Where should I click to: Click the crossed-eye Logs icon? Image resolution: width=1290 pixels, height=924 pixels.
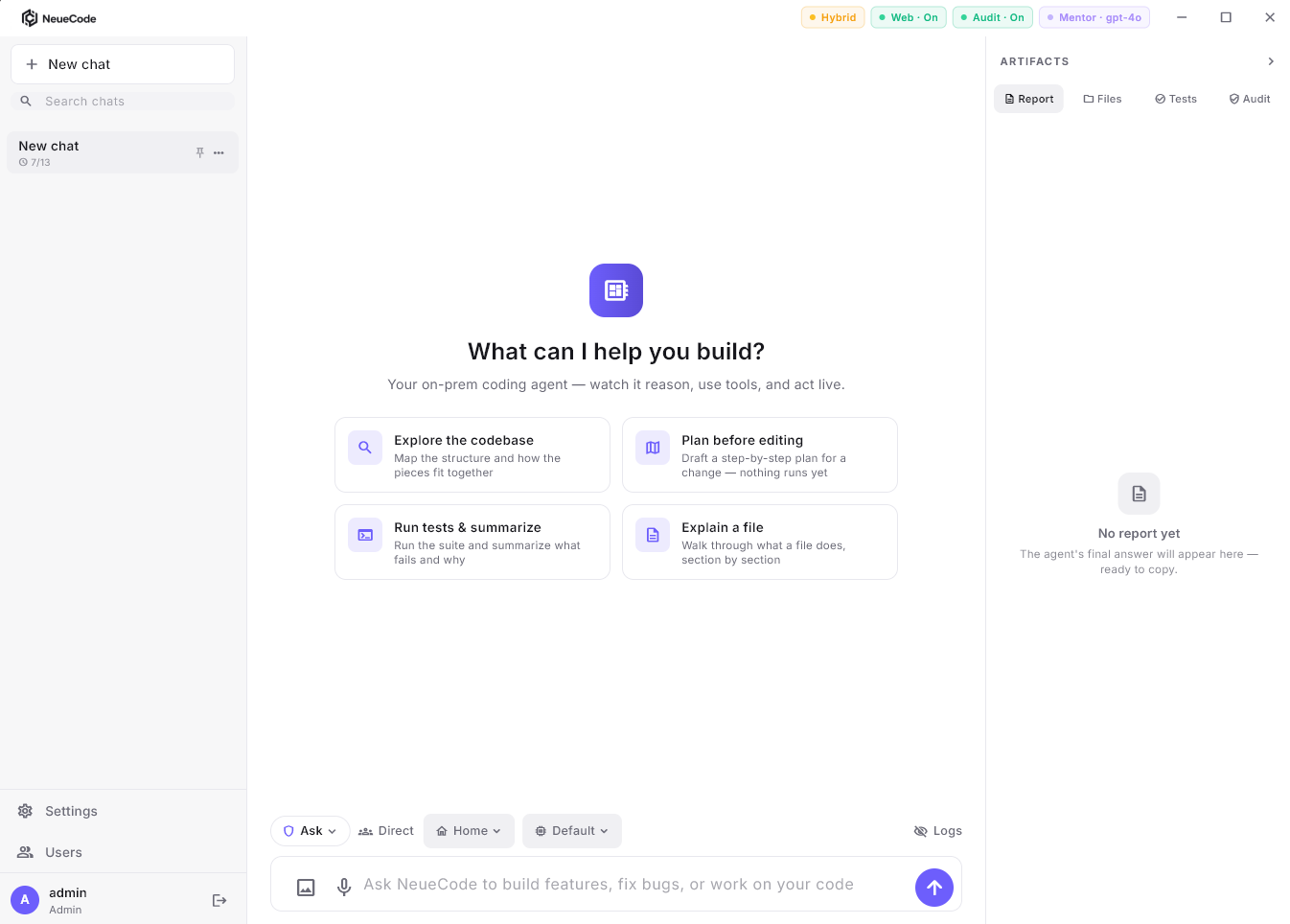pos(921,831)
